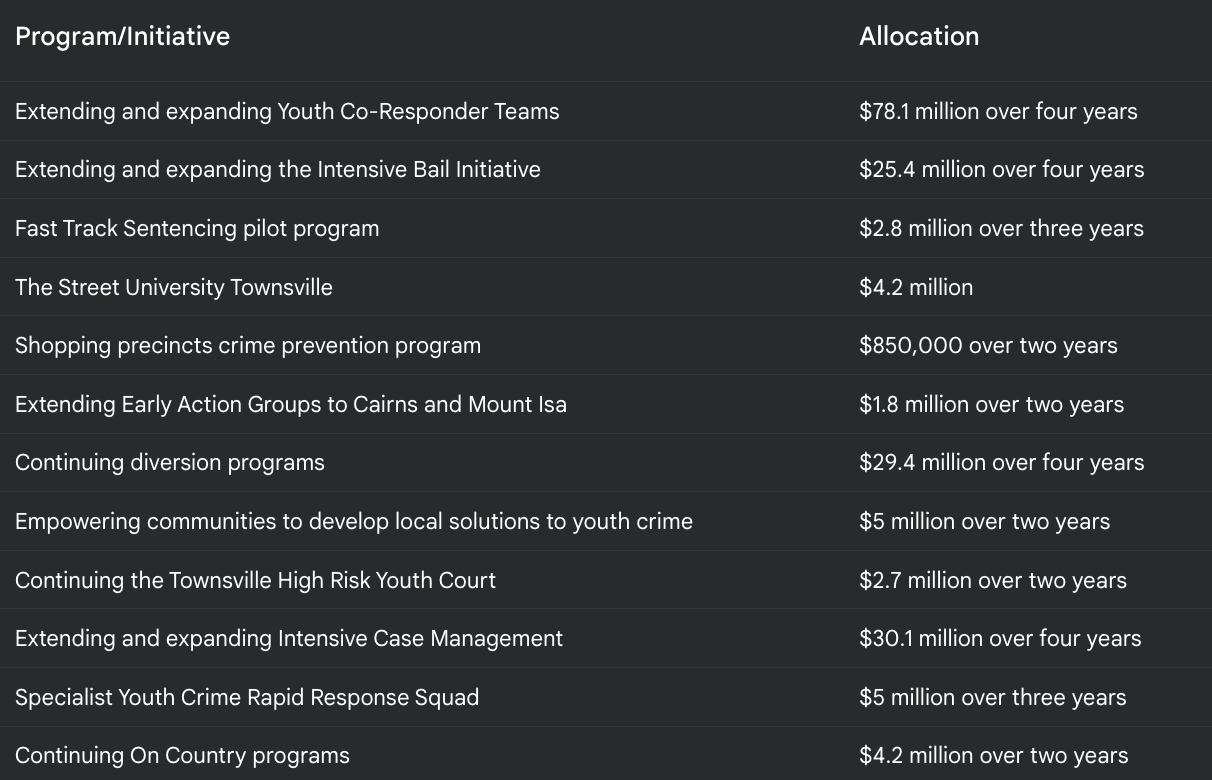
Task: Click Extending and expanding Intensive Case Management
Action: click(288, 638)
